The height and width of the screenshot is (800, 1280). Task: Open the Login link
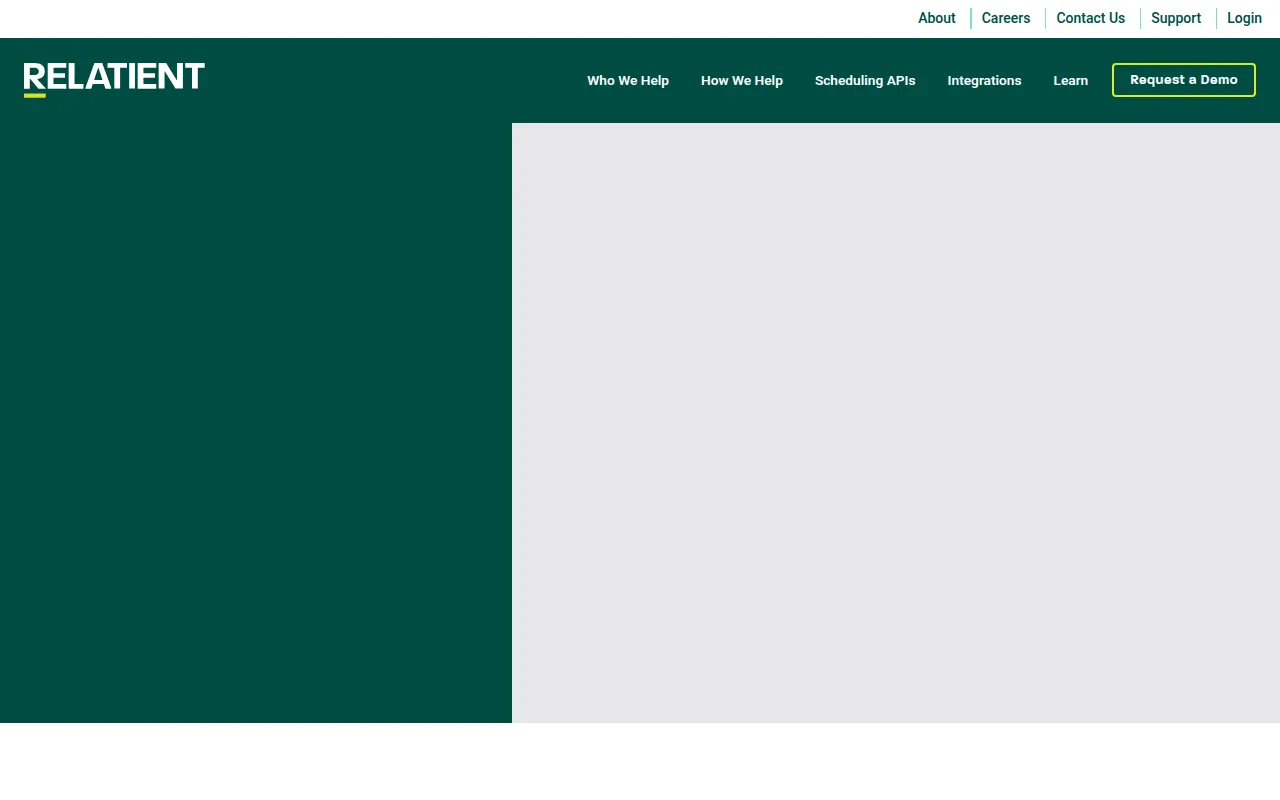point(1245,18)
